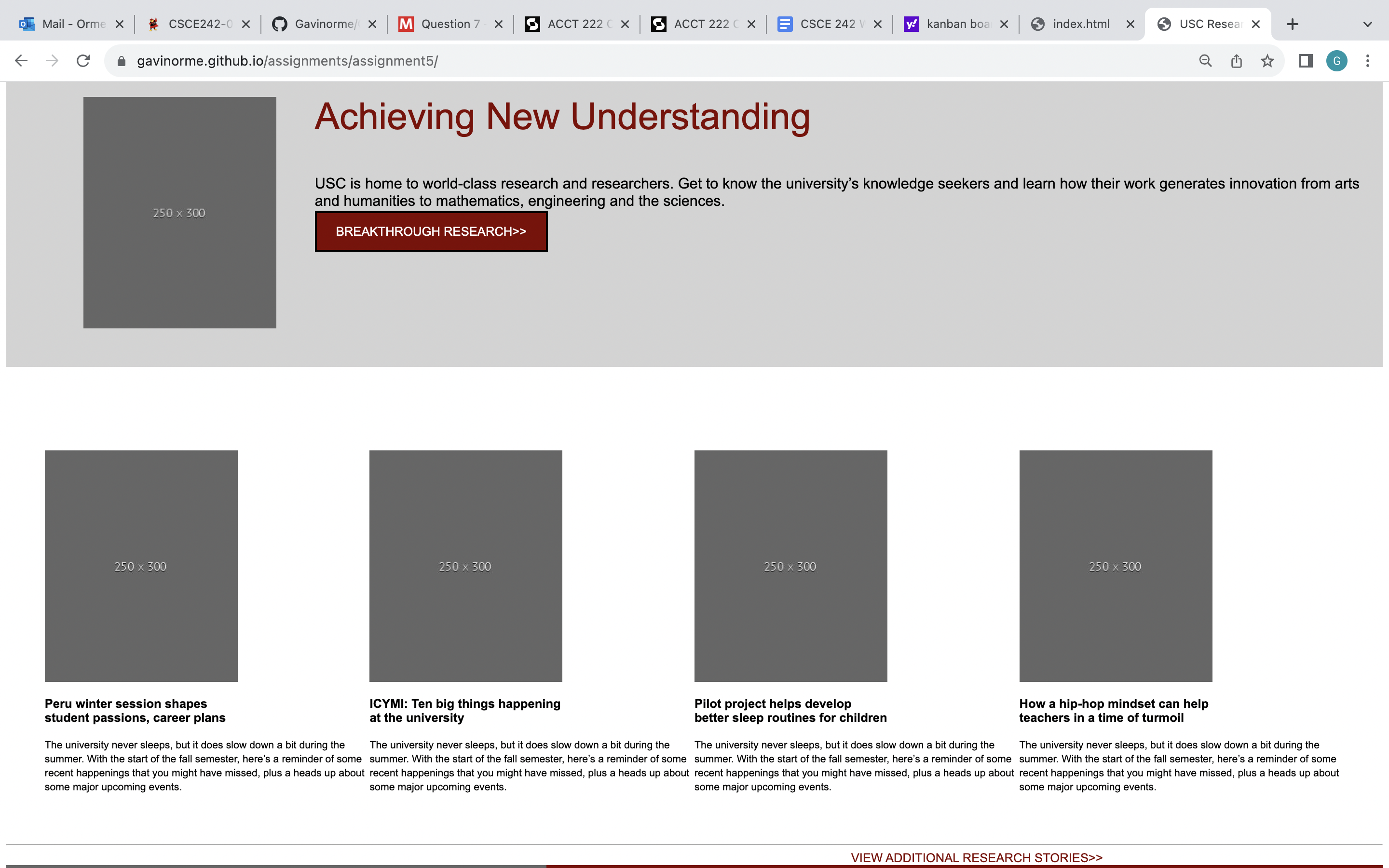
Task: Click the Peru winter session image
Action: 141,566
